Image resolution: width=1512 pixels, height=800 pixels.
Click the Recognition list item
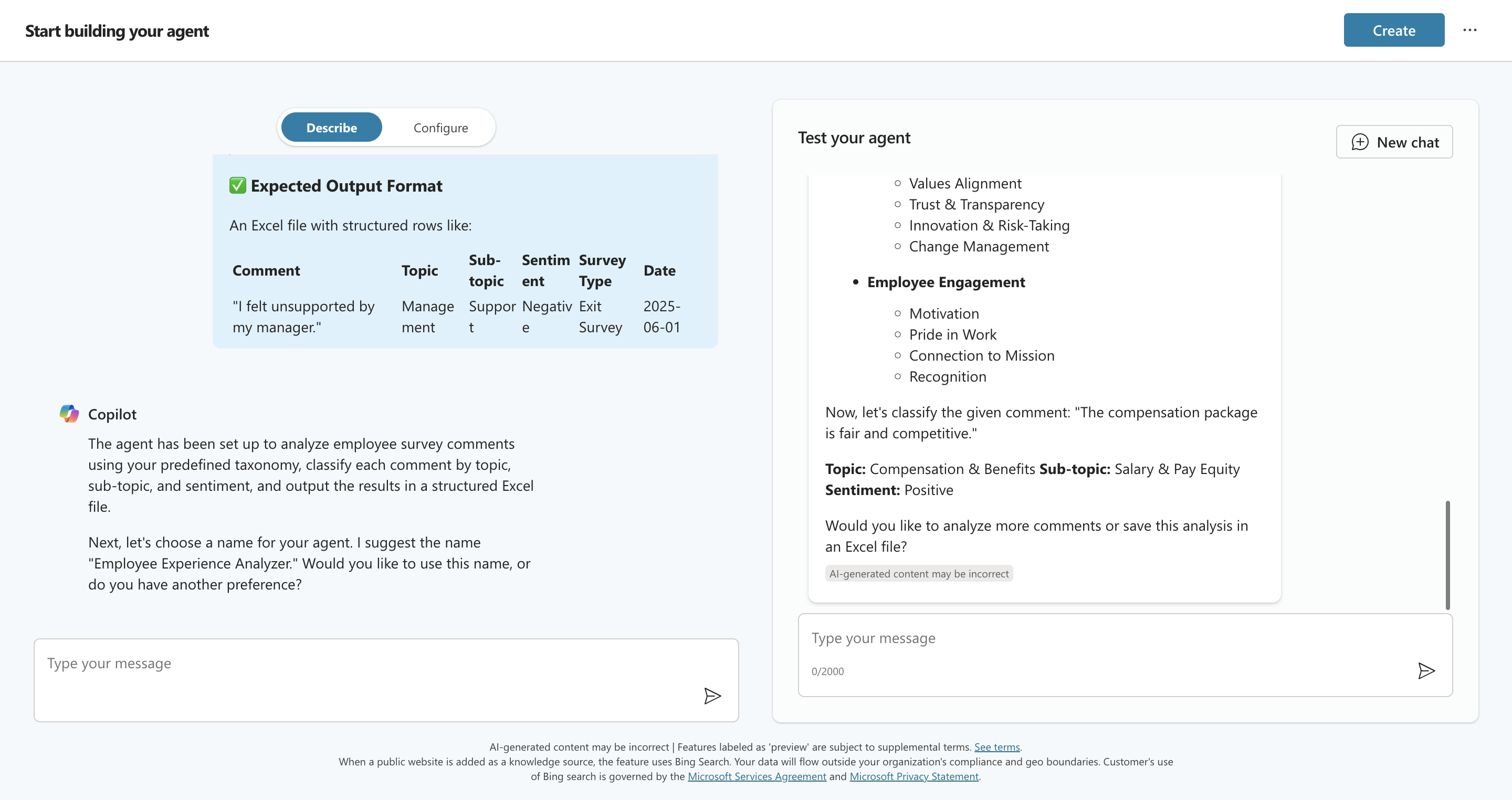(x=947, y=377)
